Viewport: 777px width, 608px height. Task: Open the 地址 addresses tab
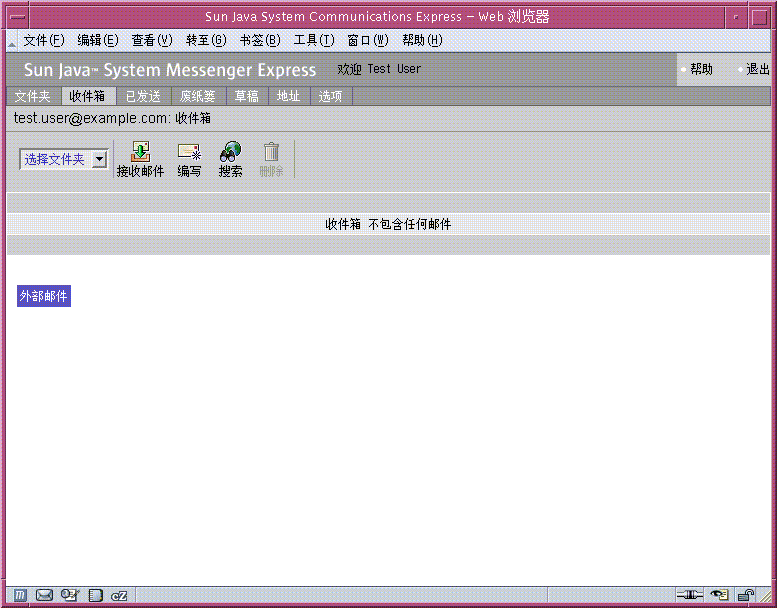click(x=289, y=96)
